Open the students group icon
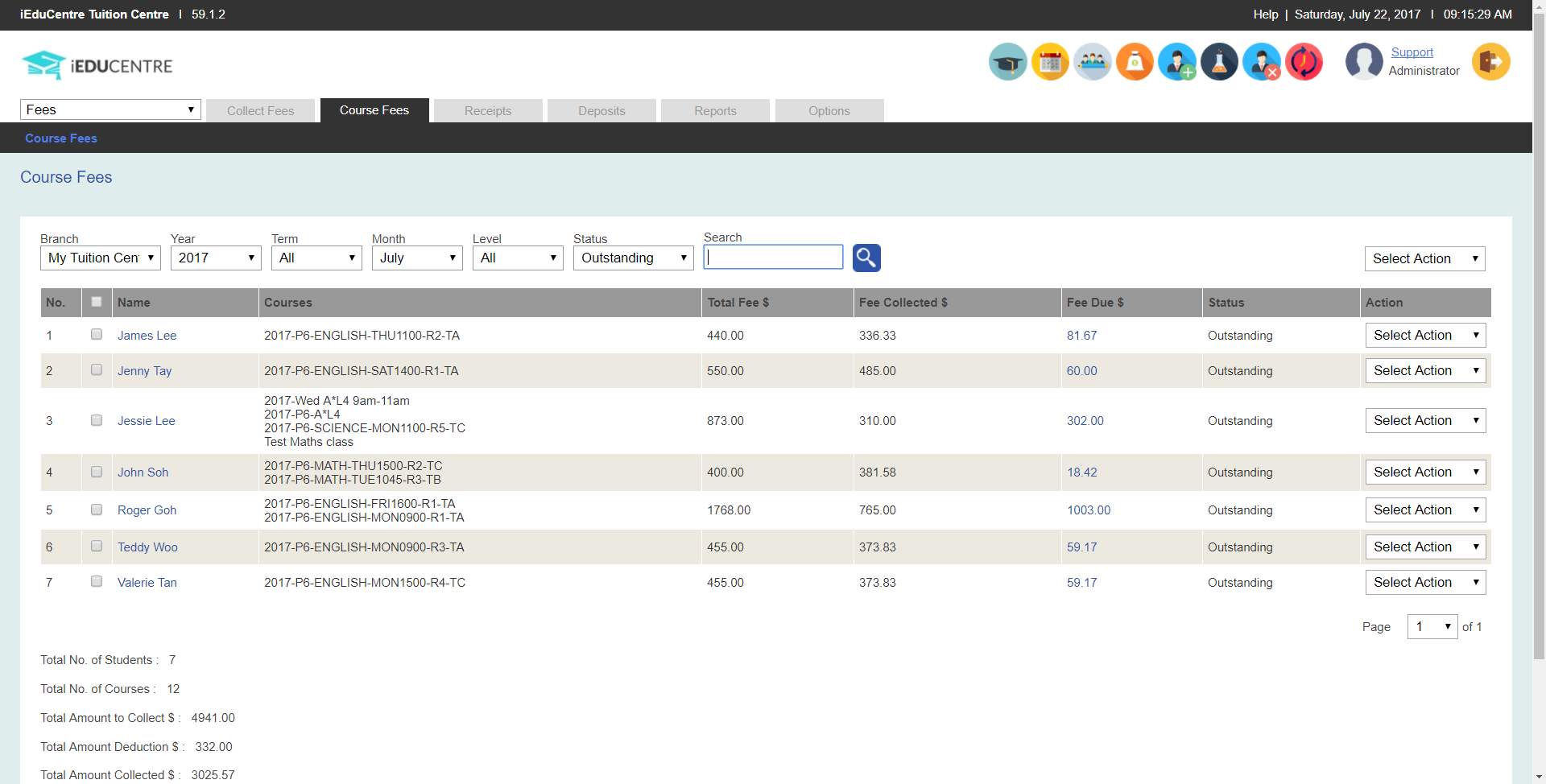Image resolution: width=1546 pixels, height=784 pixels. pos(1093,62)
